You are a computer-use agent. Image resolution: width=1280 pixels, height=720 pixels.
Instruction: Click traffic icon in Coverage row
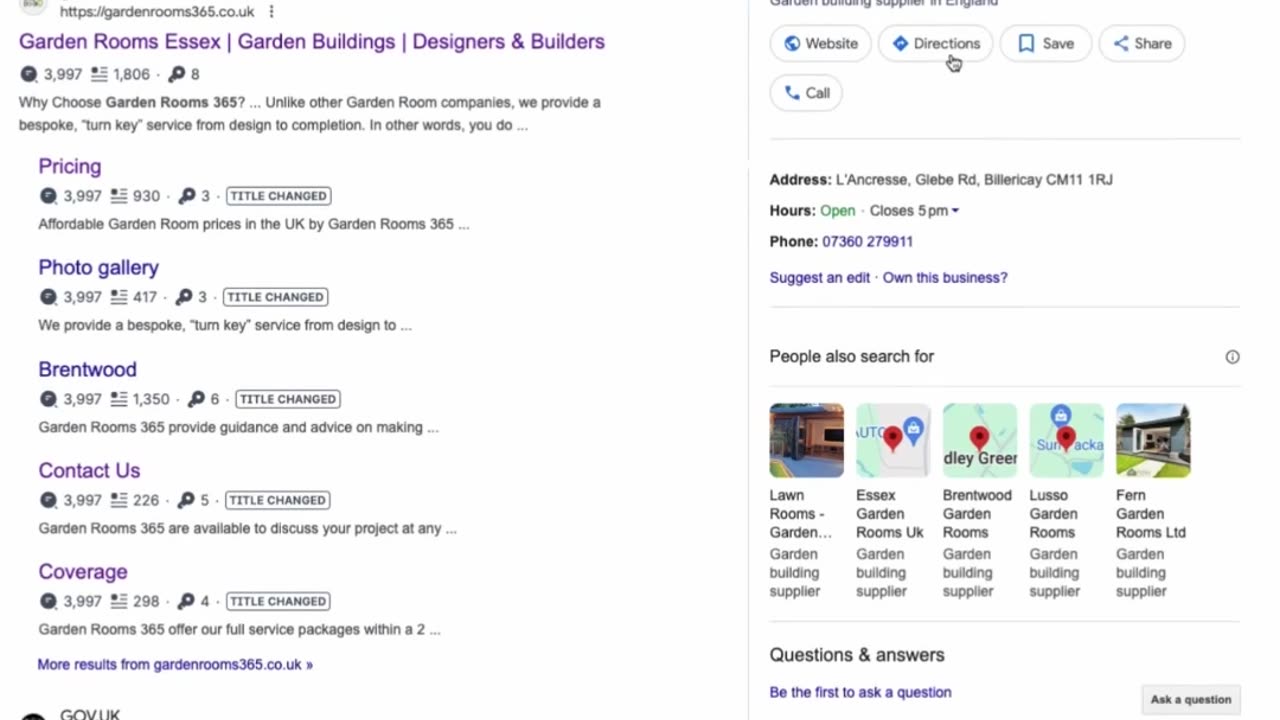48,601
